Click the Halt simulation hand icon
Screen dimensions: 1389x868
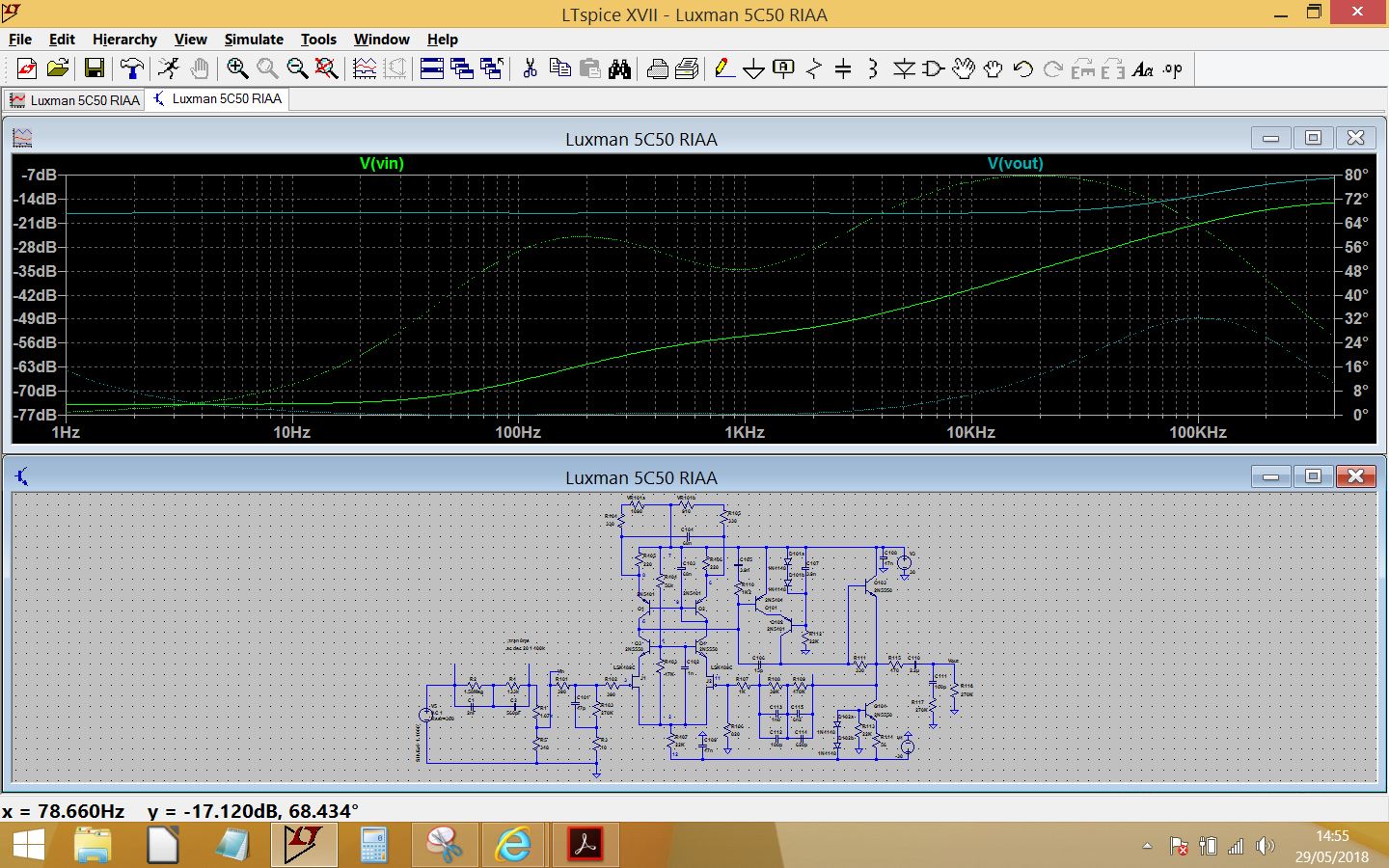point(199,68)
